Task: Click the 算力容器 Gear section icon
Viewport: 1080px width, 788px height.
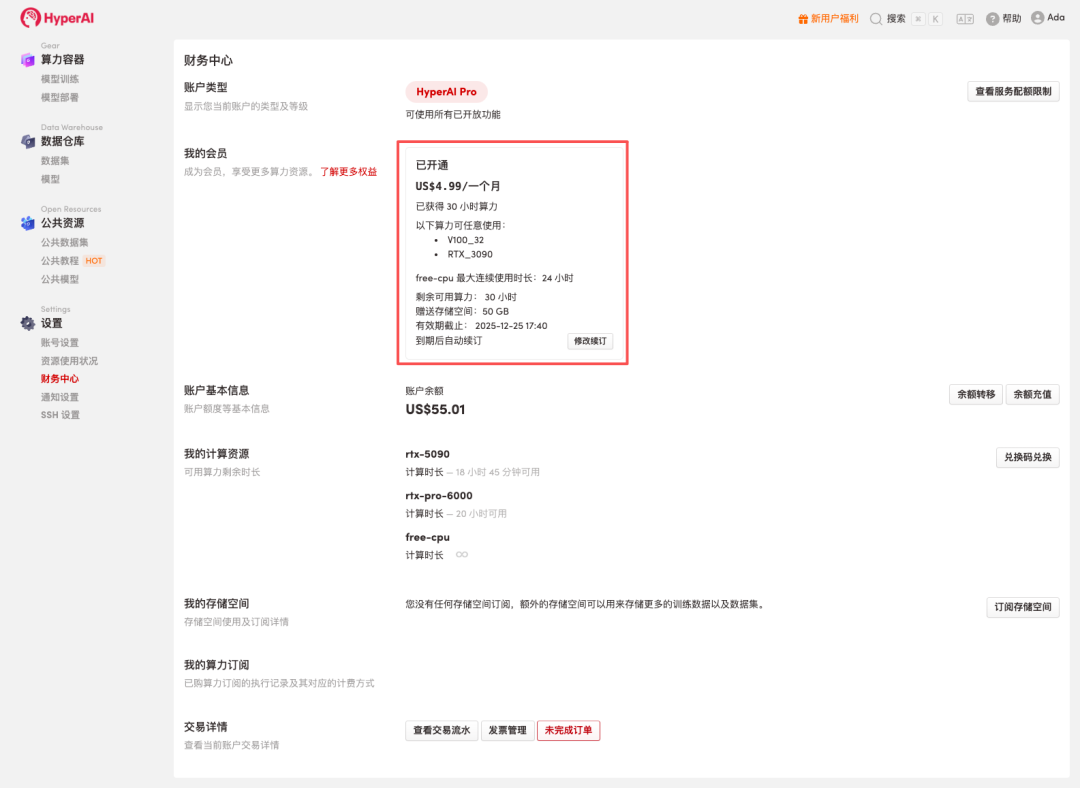Action: pos(28,60)
